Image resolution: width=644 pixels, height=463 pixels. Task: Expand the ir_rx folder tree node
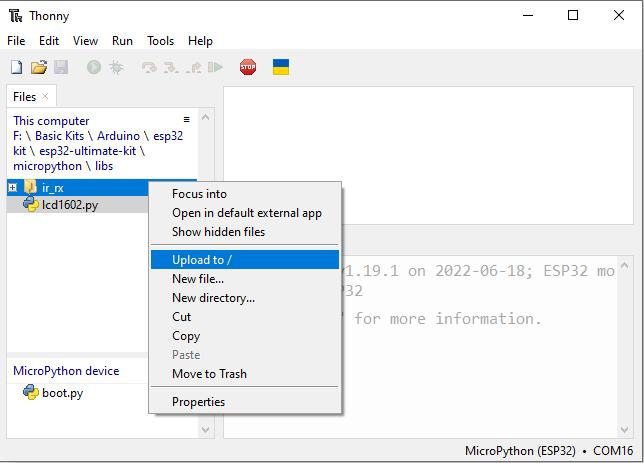[13, 188]
